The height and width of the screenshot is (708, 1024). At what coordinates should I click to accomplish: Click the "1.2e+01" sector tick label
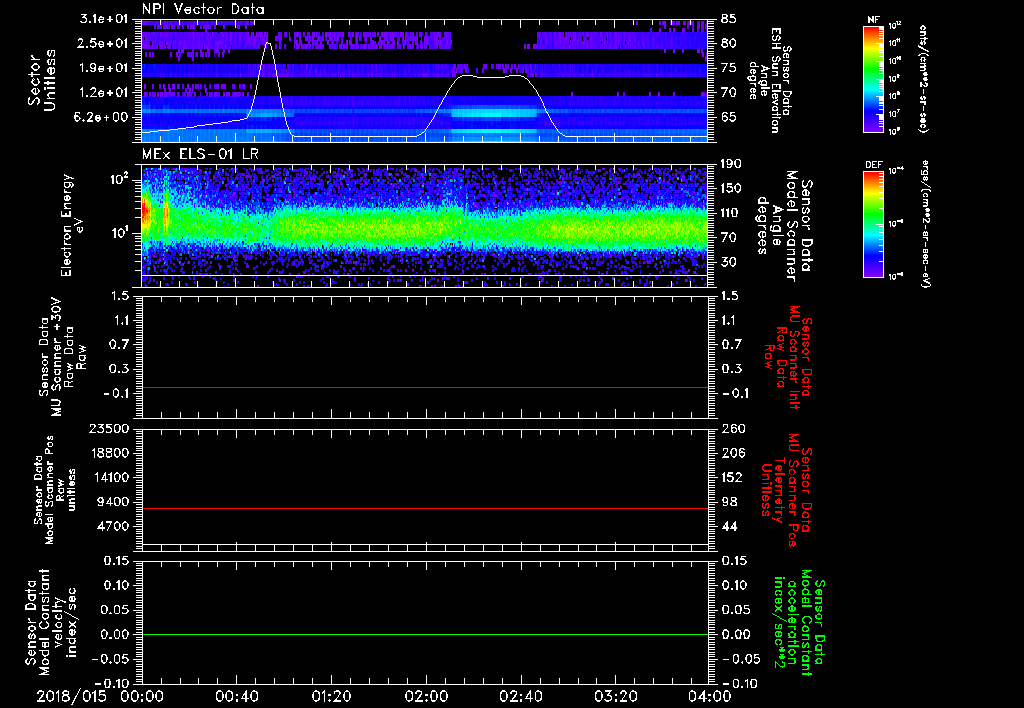104,93
